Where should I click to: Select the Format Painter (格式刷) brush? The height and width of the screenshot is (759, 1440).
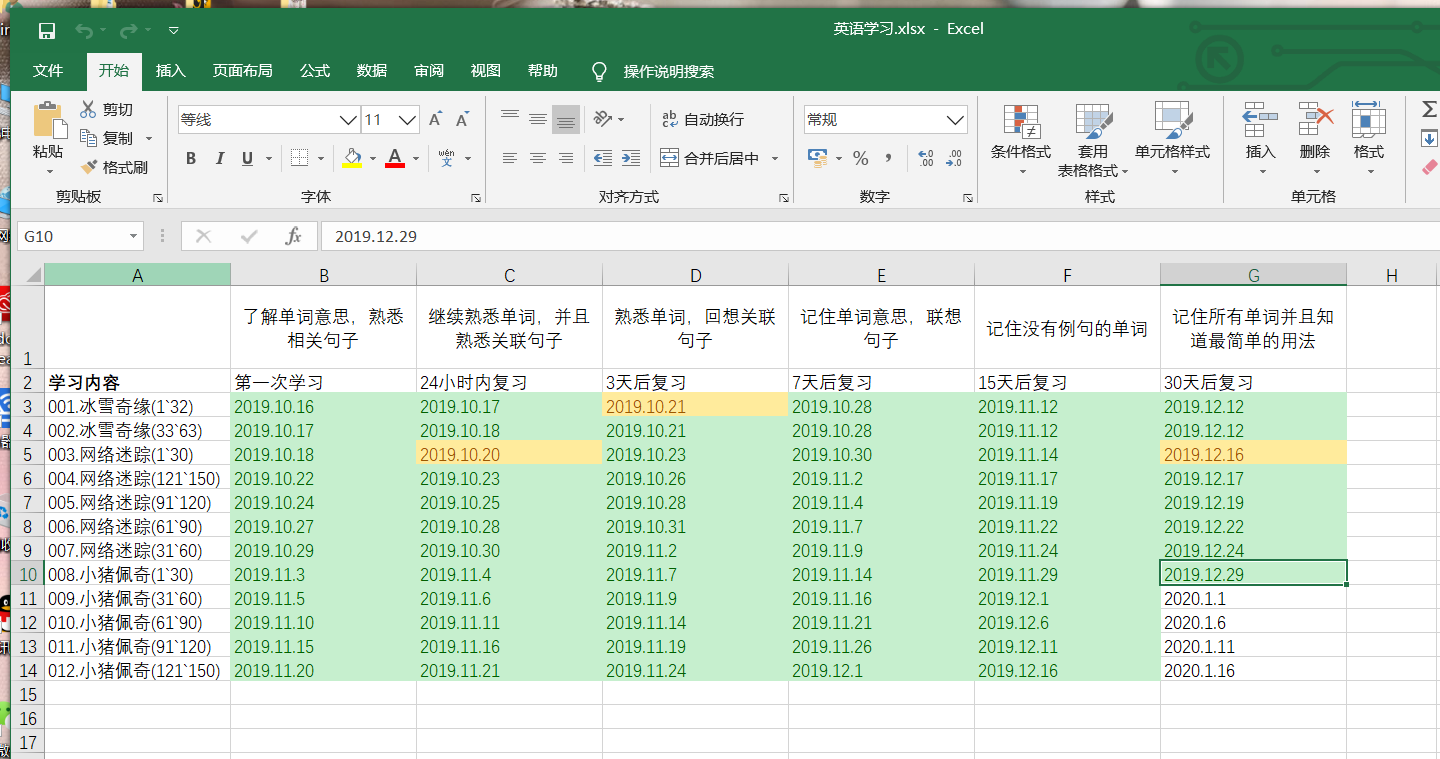tap(88, 167)
